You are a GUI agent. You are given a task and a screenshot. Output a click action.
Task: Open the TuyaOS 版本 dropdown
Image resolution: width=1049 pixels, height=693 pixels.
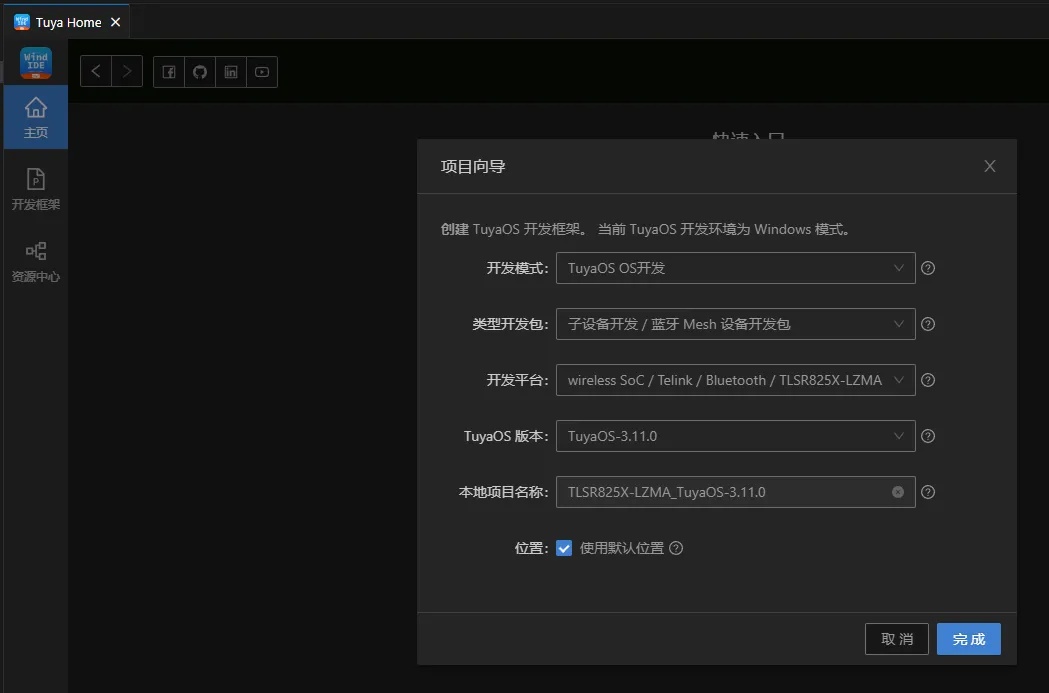(x=735, y=436)
